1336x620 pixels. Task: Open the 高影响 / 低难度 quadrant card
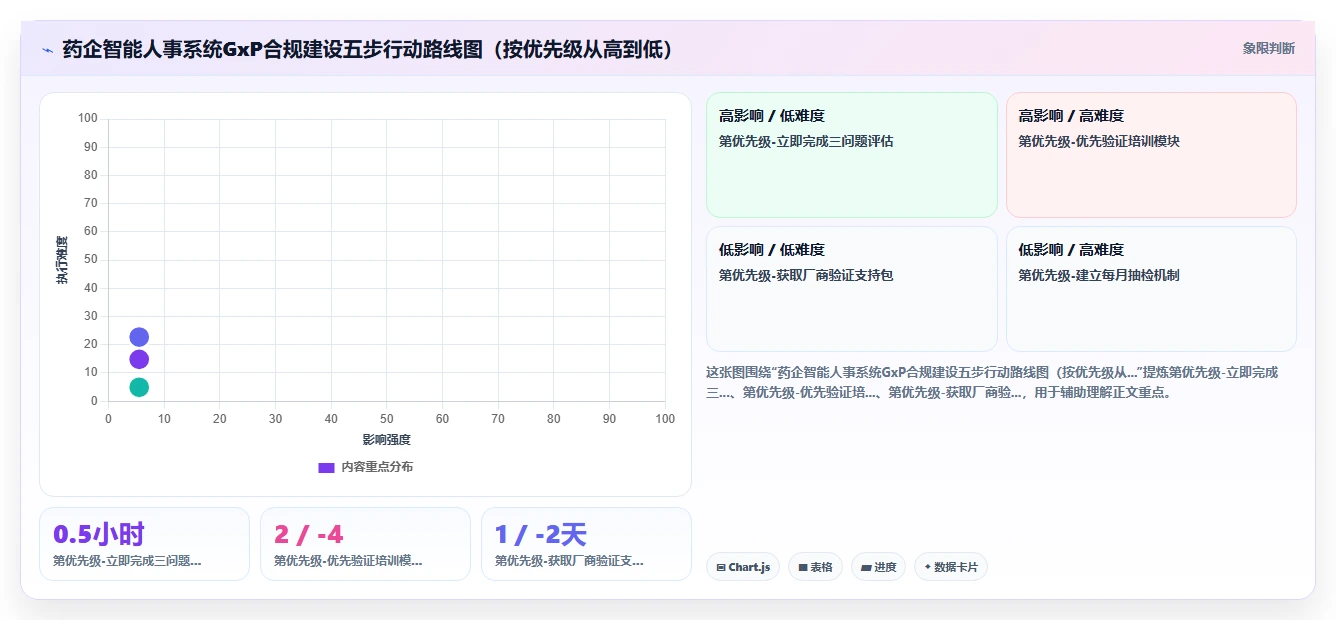(x=852, y=155)
